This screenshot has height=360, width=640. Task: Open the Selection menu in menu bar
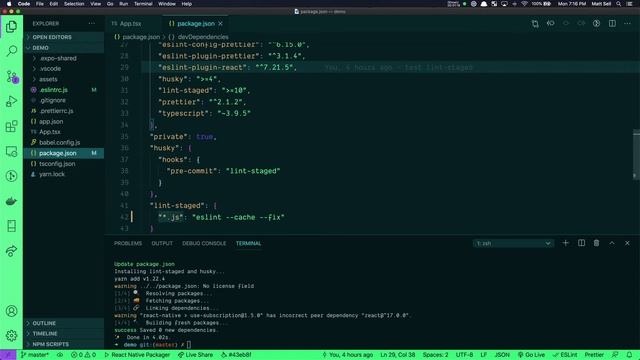74,4
